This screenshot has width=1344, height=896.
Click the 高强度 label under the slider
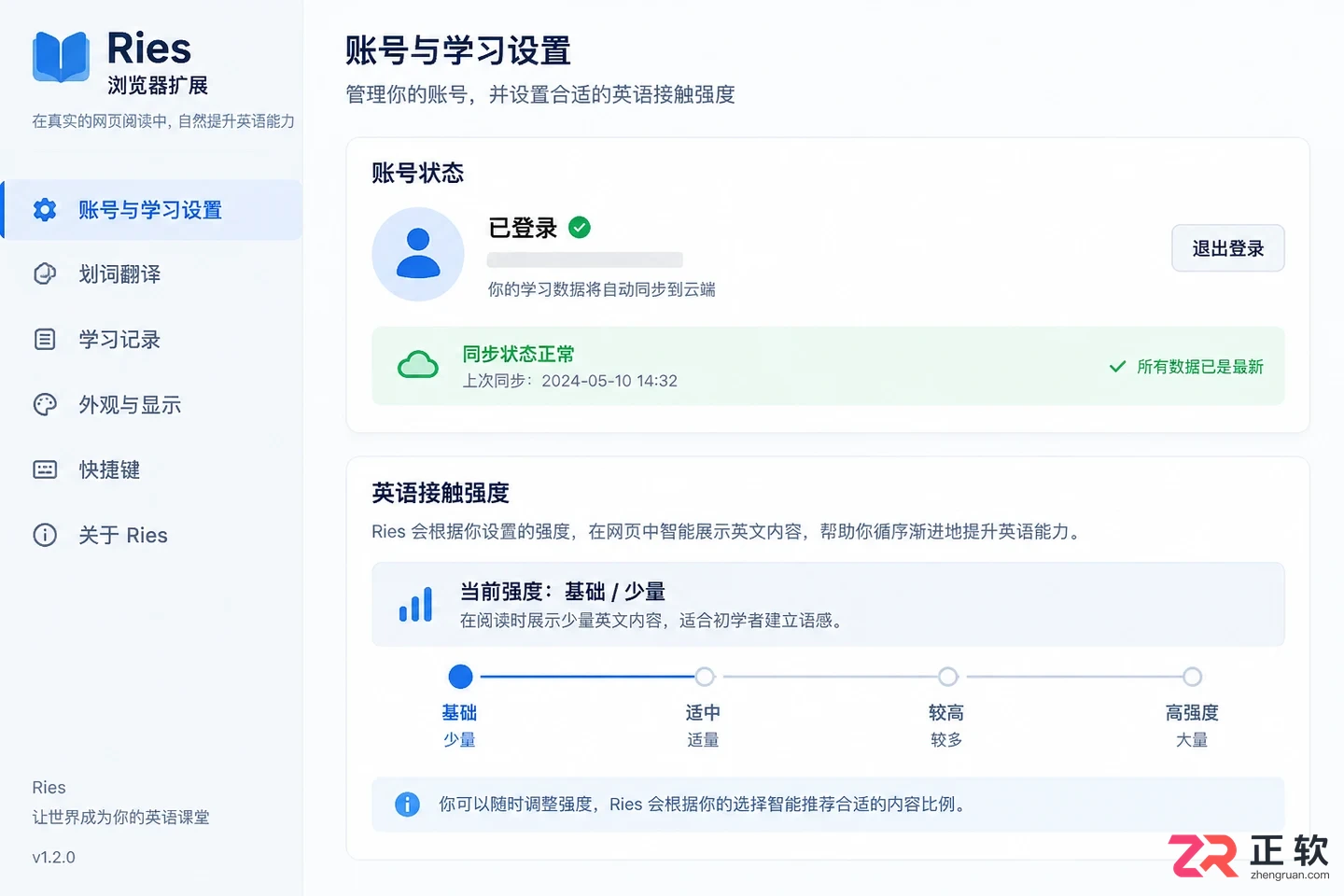pos(1192,713)
